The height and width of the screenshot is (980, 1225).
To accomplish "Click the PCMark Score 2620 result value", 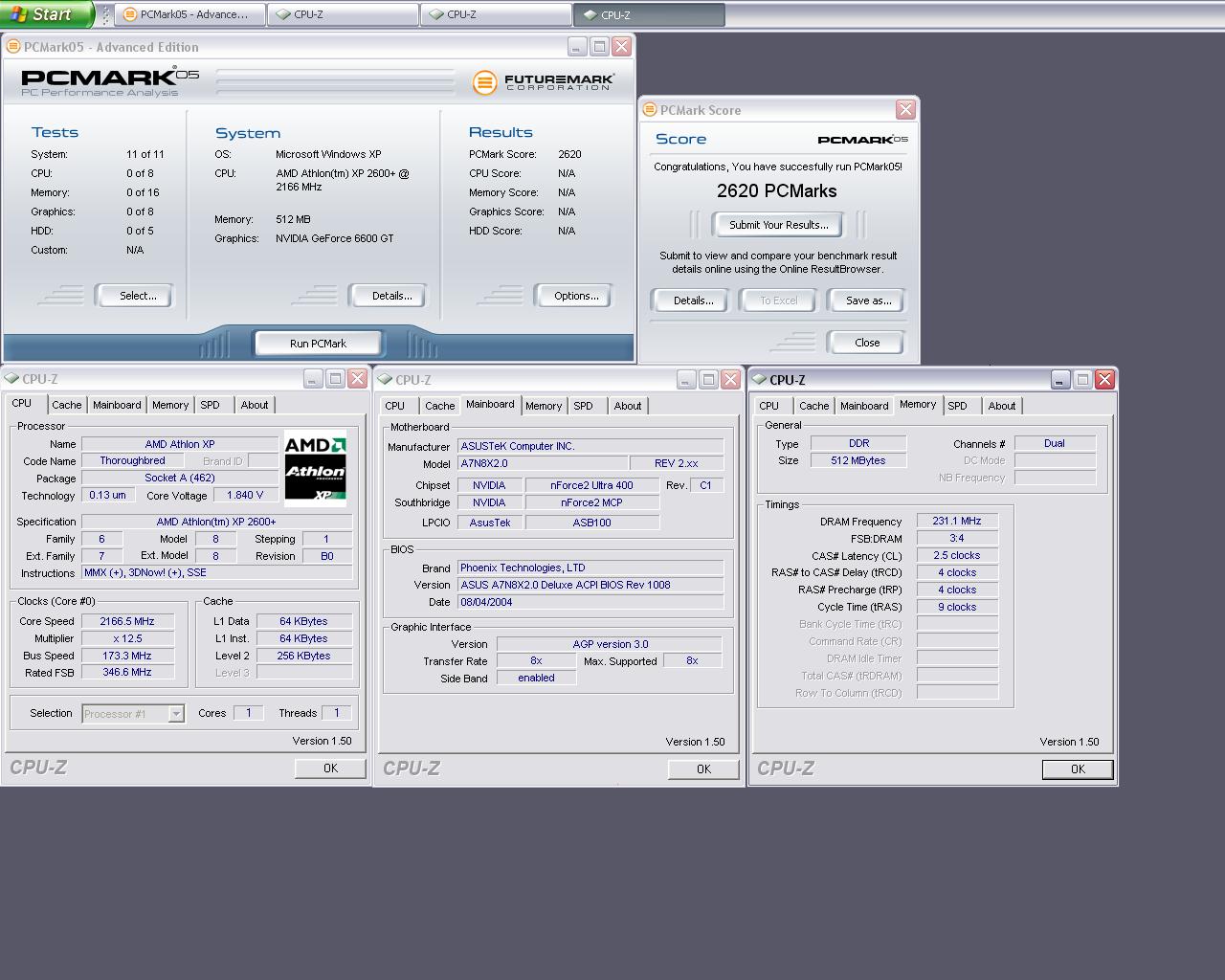I will tap(569, 154).
